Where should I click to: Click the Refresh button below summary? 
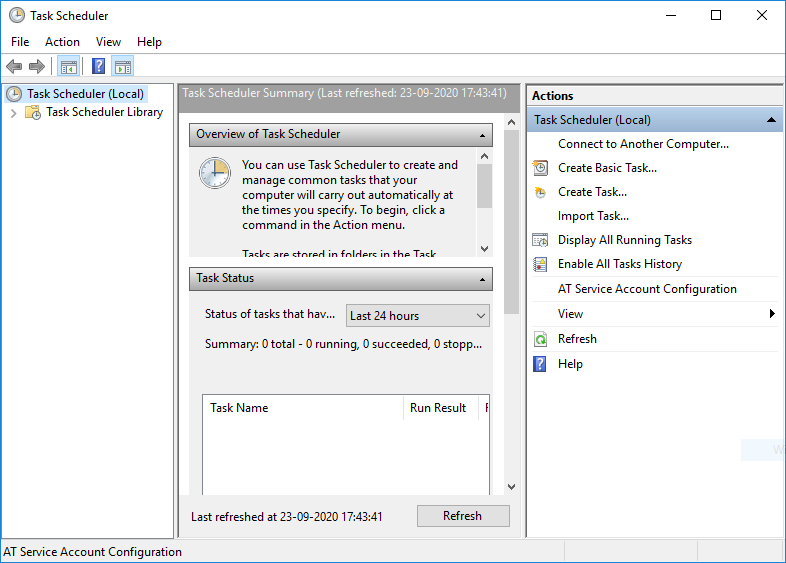(463, 516)
